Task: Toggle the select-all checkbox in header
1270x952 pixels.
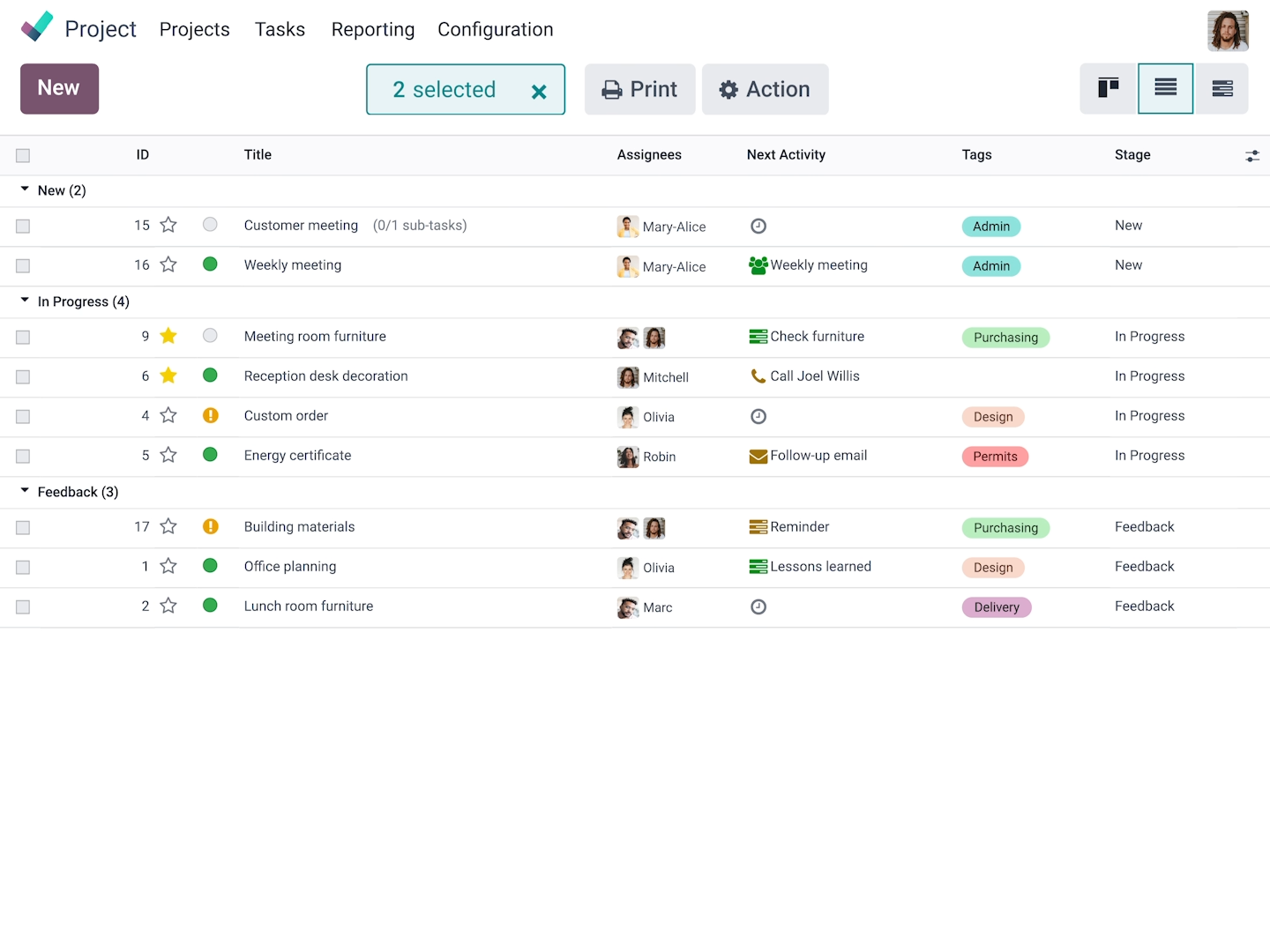Action: pyautogui.click(x=23, y=156)
